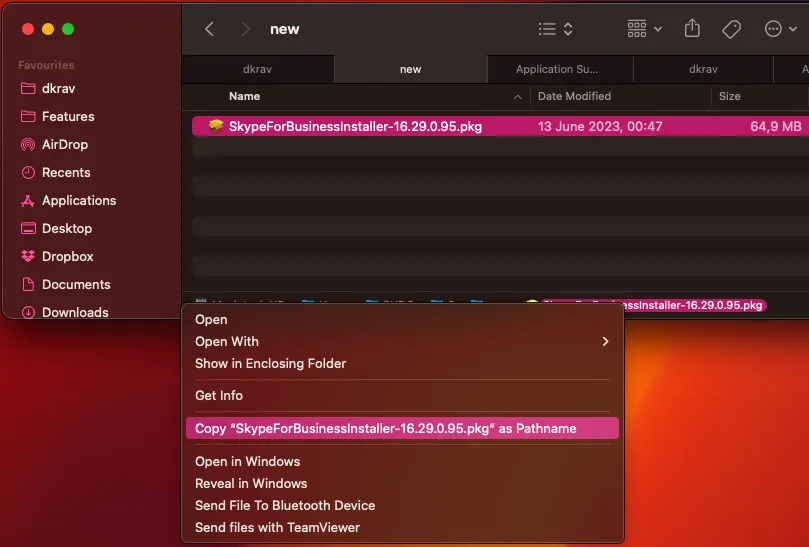Open the Group By grid icon
This screenshot has height=547, width=809.
[x=637, y=29]
